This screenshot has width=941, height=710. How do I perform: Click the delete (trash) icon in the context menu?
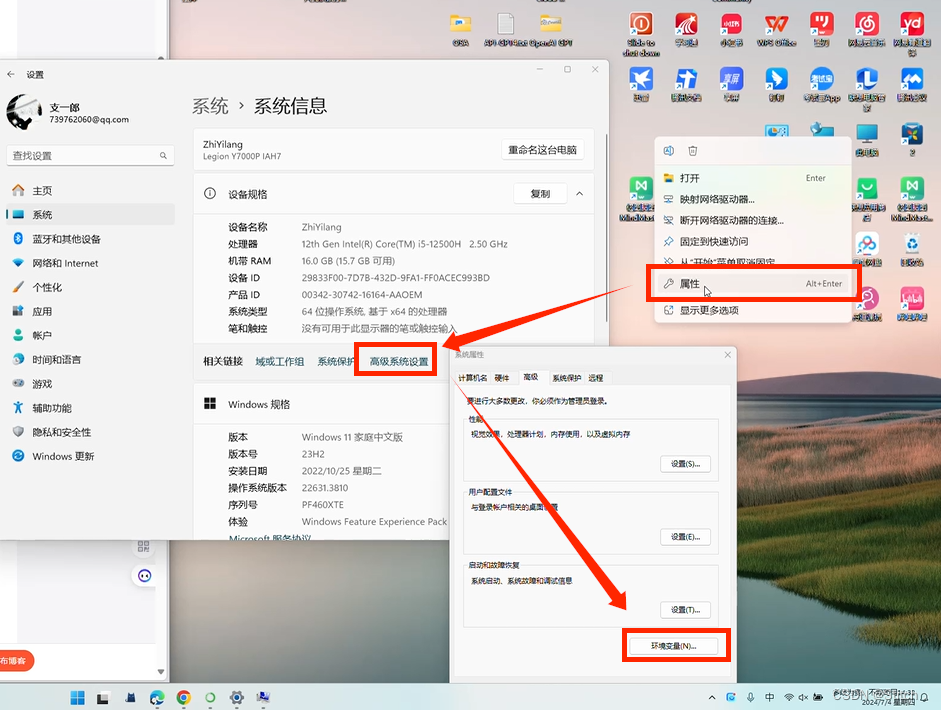coord(693,151)
